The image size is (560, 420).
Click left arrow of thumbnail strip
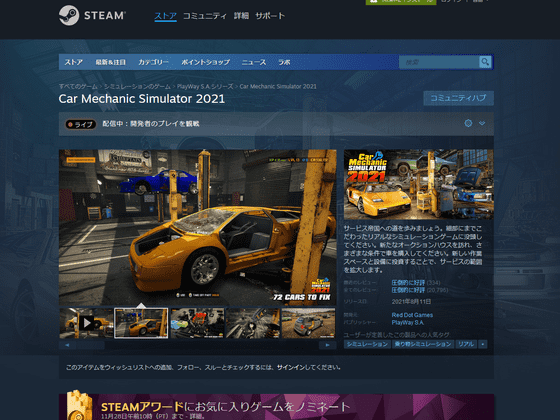67,345
